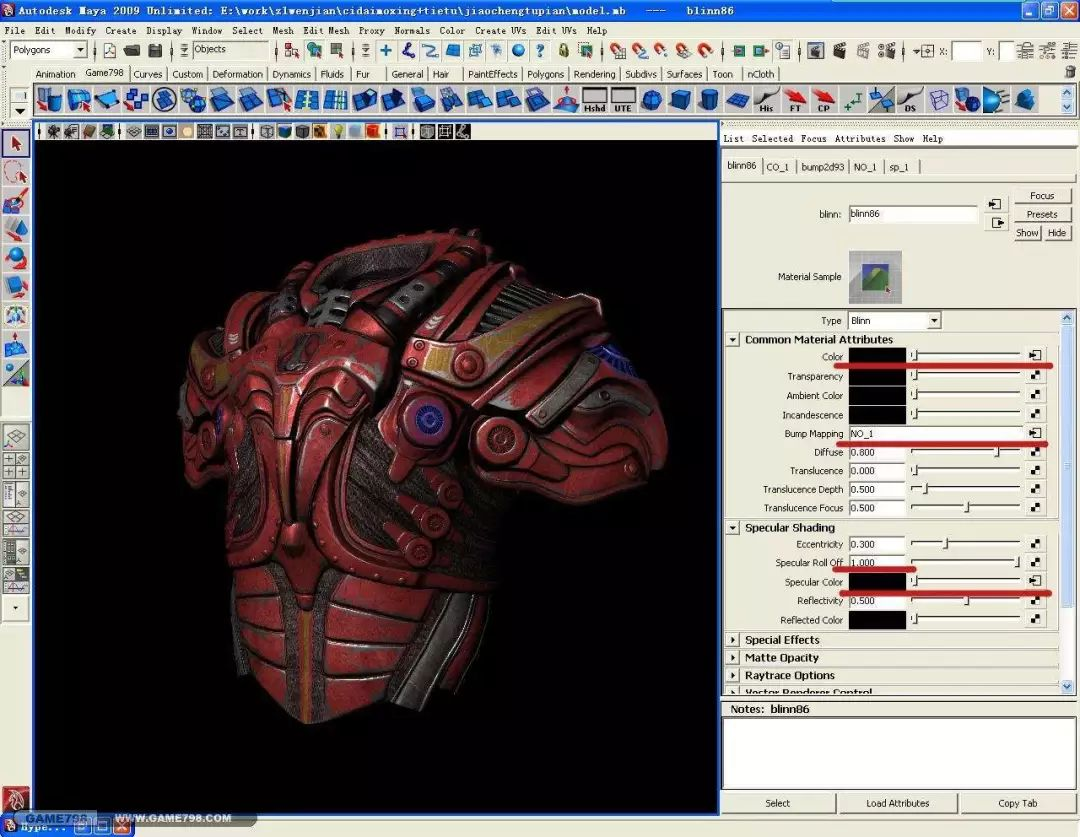Activate the Lasso selection tool

(x=16, y=172)
